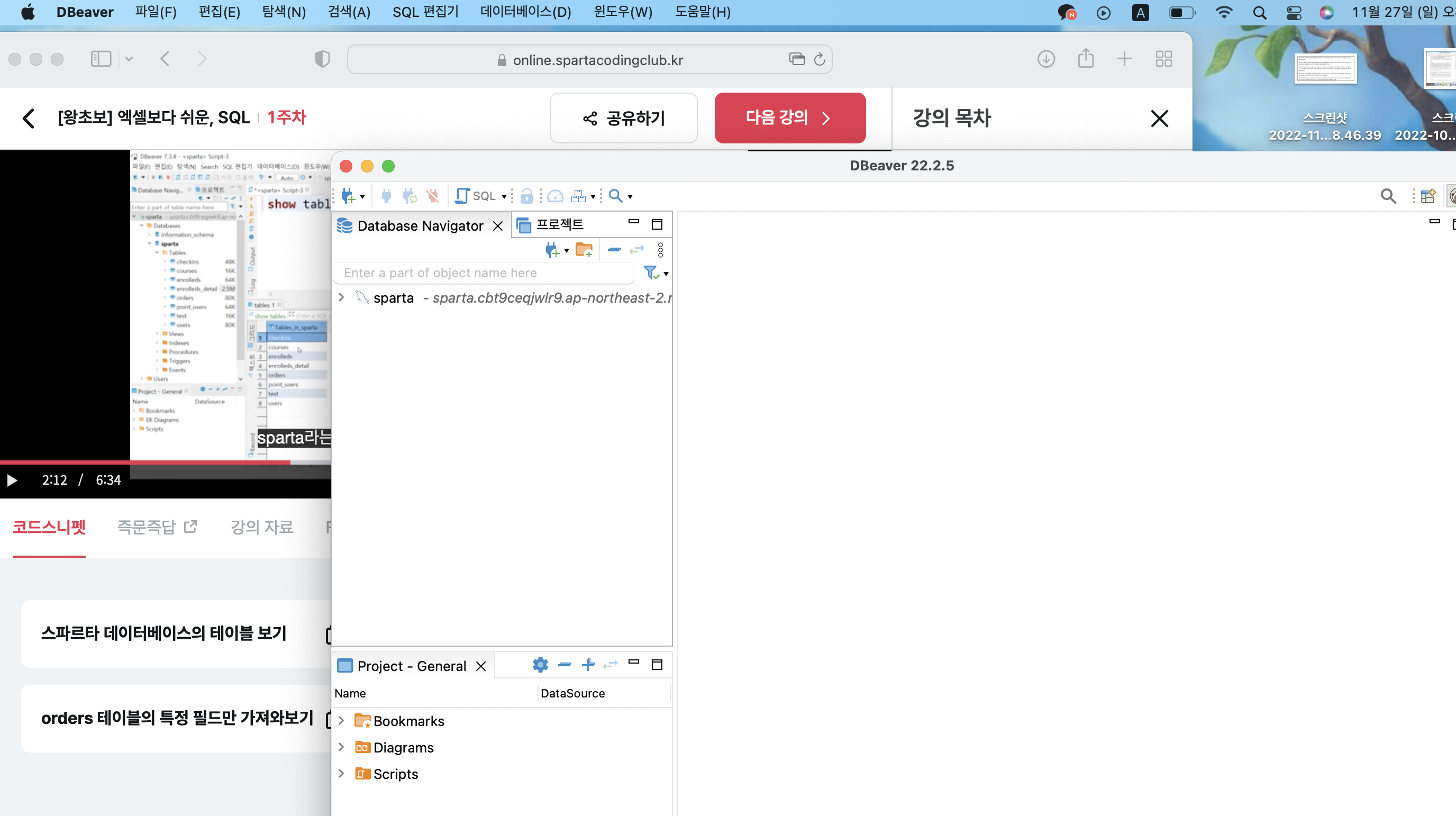Click the blue search magnifier in DBeaver toolbar
Screen dimensions: 1456x816
coord(615,196)
